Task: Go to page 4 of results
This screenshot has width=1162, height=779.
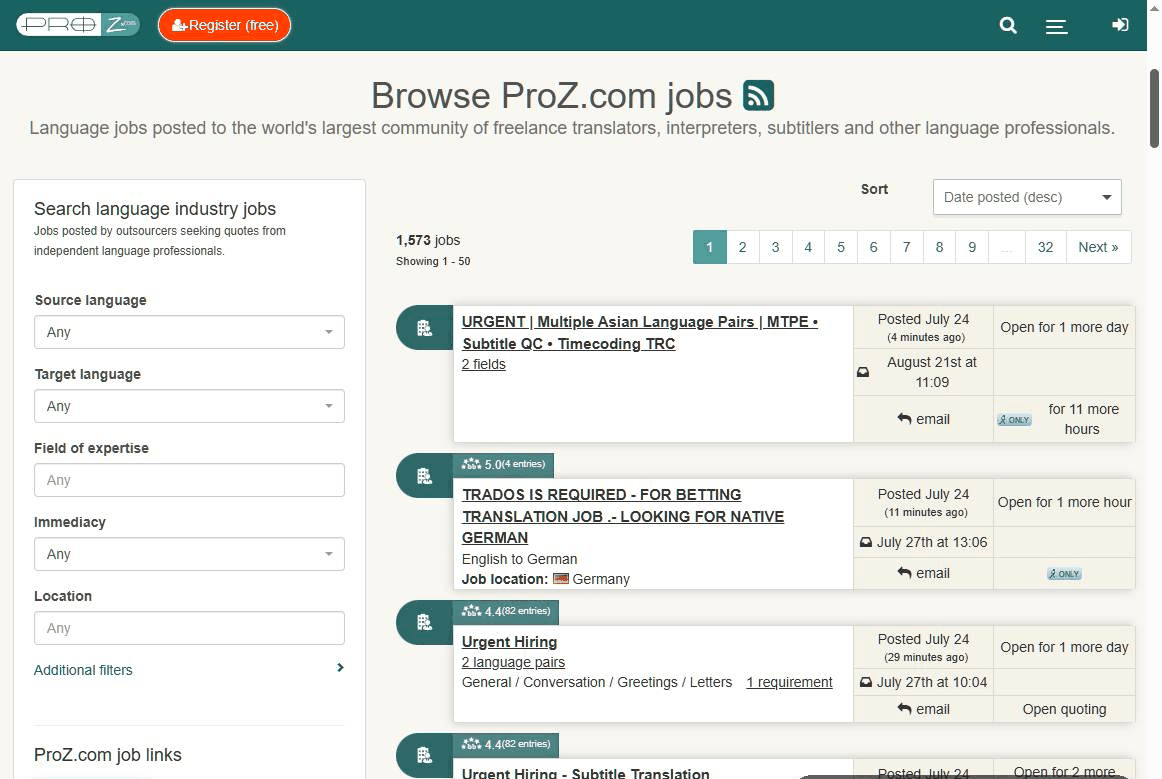Action: coord(808,247)
